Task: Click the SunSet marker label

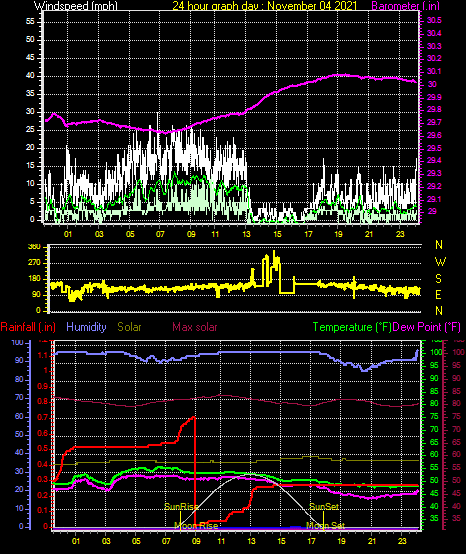Action: 324,507
